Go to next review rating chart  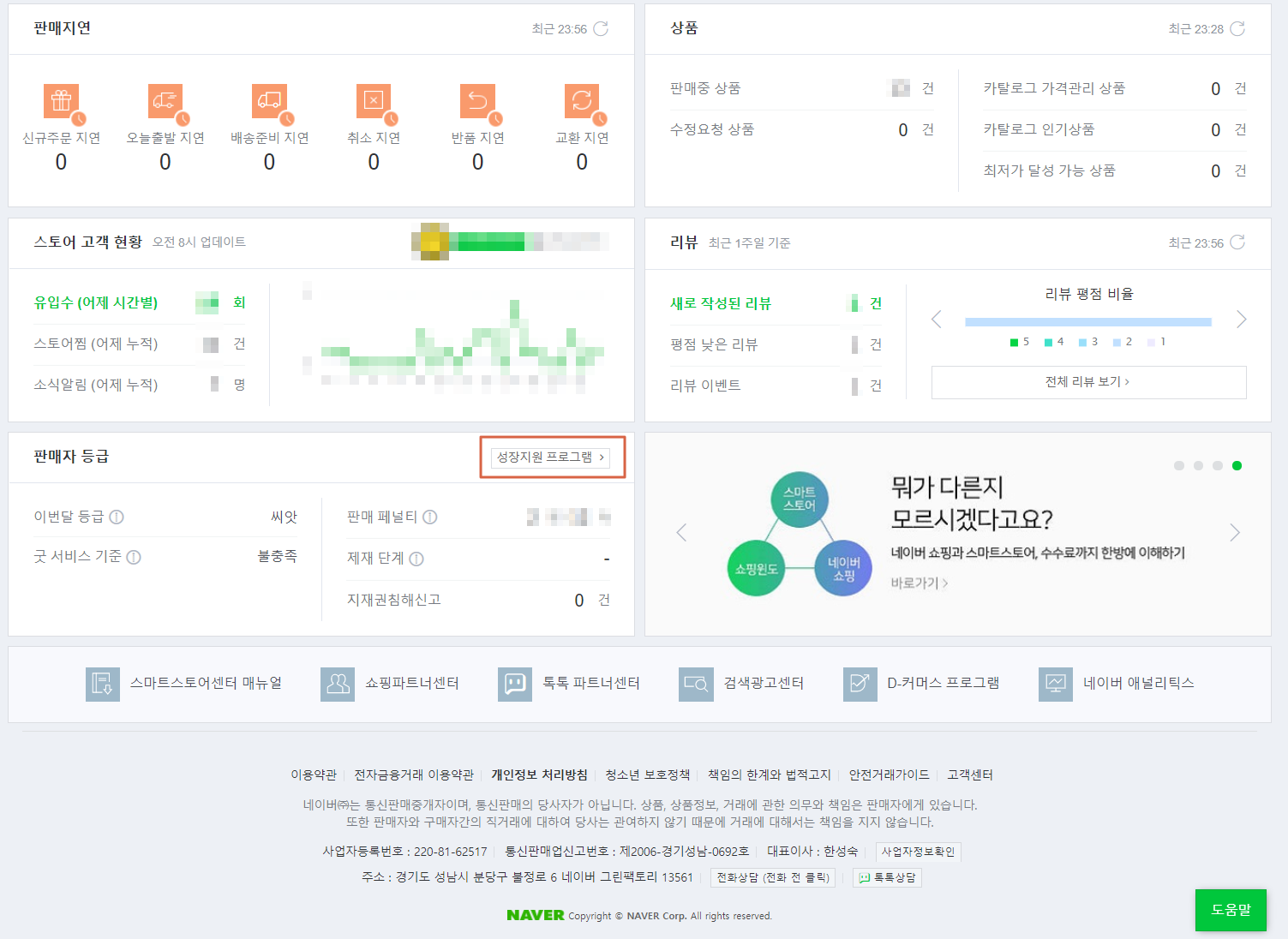tap(1242, 320)
